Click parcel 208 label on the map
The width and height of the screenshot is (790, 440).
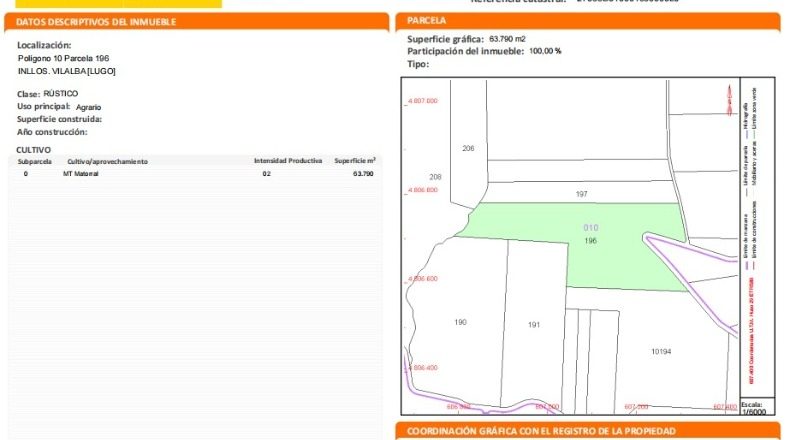point(435,177)
